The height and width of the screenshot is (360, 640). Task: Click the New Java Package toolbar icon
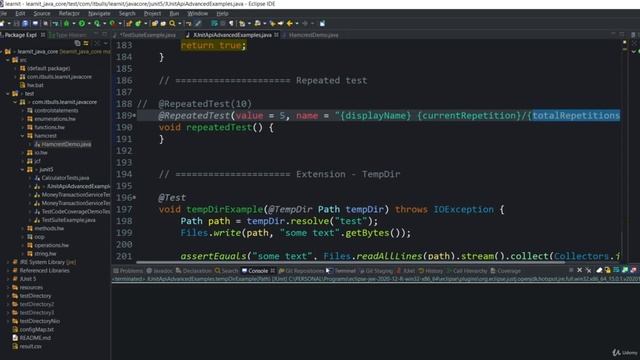129,23
